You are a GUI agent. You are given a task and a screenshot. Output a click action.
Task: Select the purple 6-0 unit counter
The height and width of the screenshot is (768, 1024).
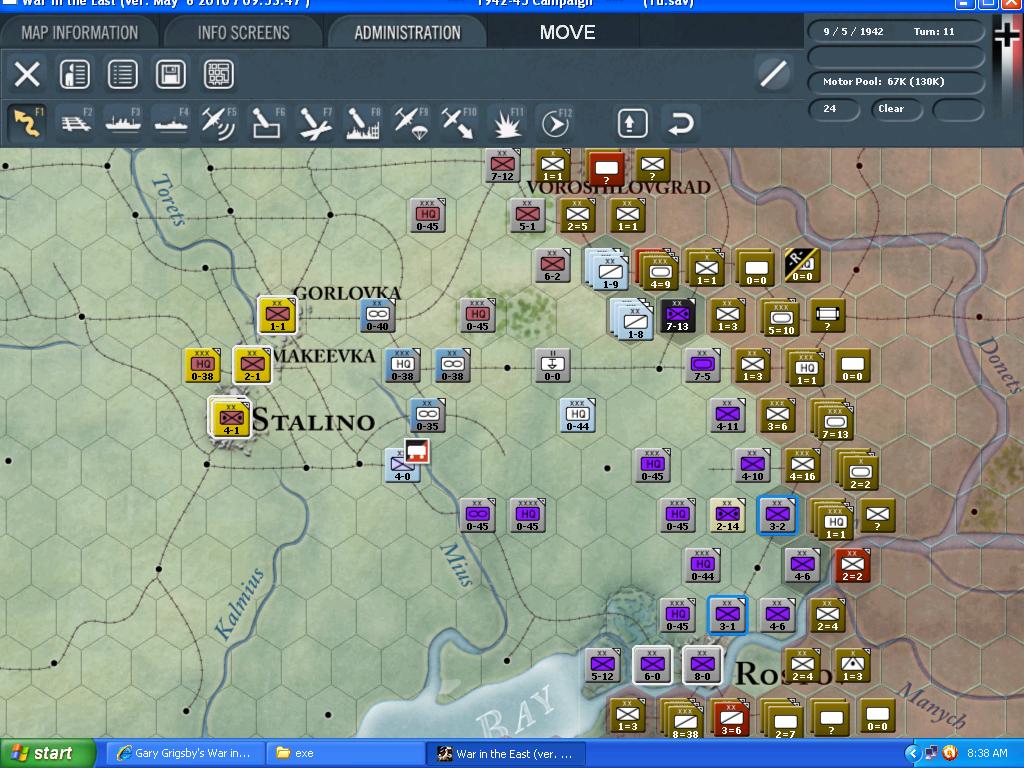coord(652,665)
